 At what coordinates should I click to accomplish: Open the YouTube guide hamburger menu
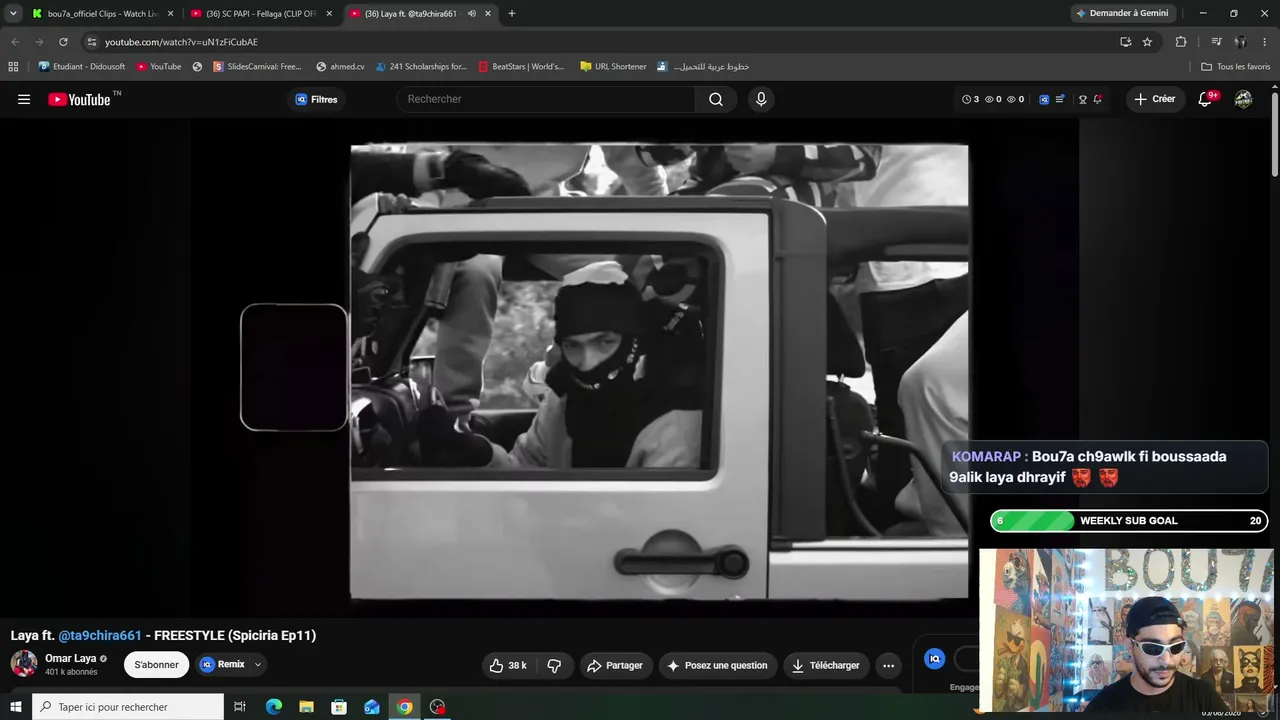(24, 99)
